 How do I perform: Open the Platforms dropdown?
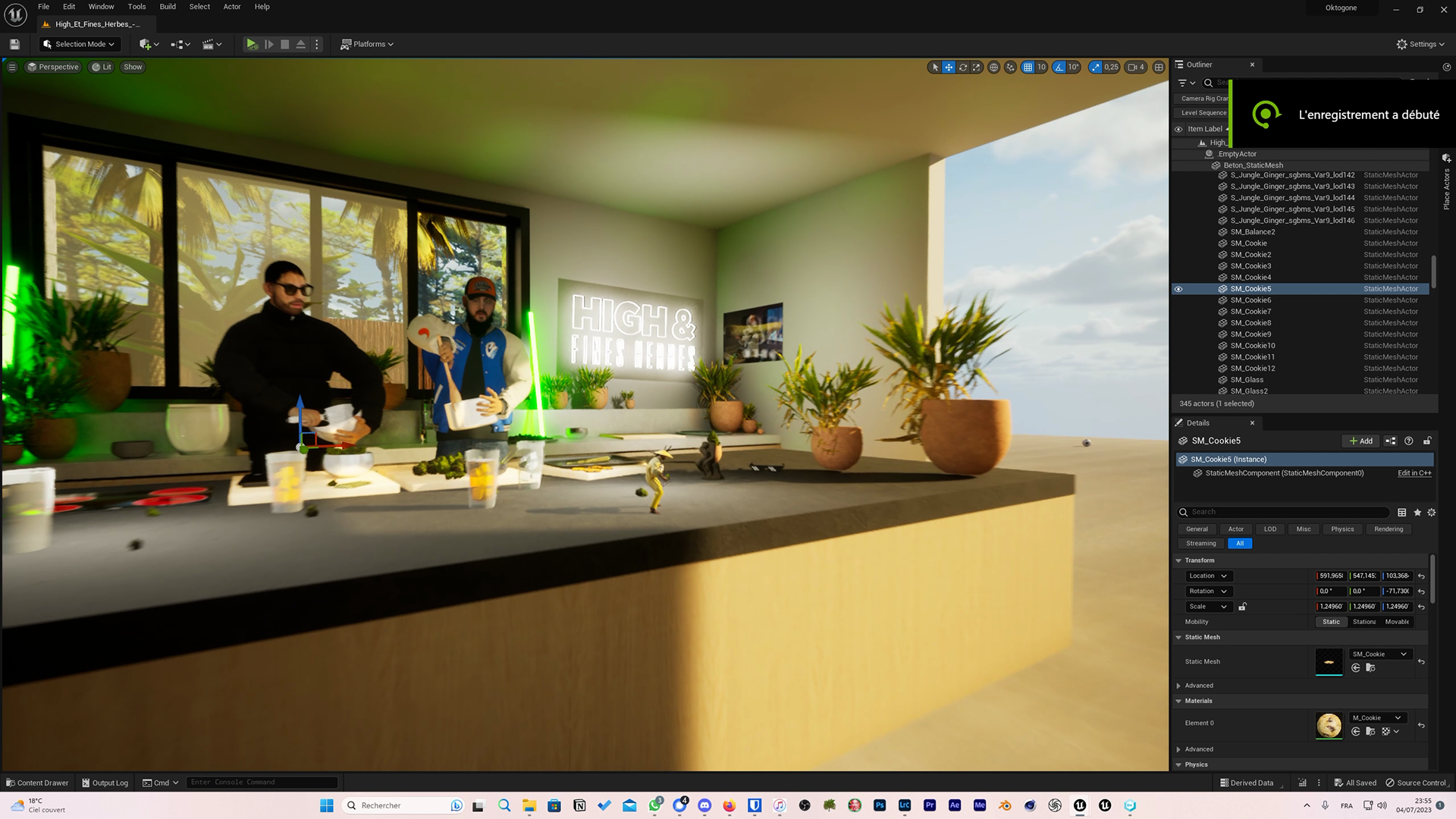click(367, 44)
